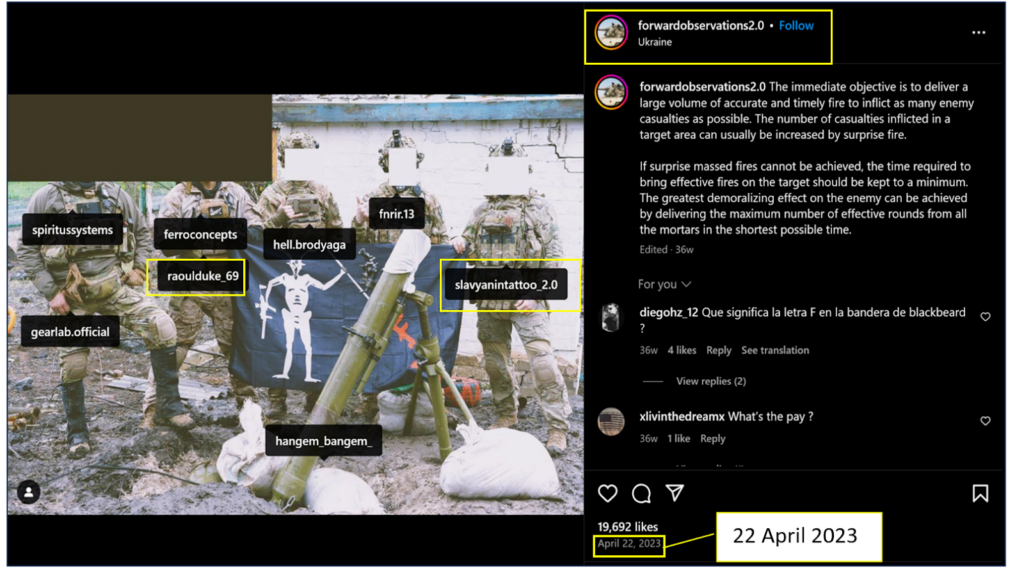Open the Ukraine location link
The image size is (1024, 577).
click(655, 43)
